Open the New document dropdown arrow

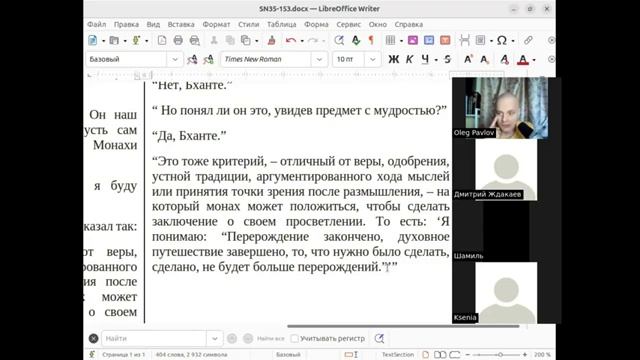tap(103, 41)
